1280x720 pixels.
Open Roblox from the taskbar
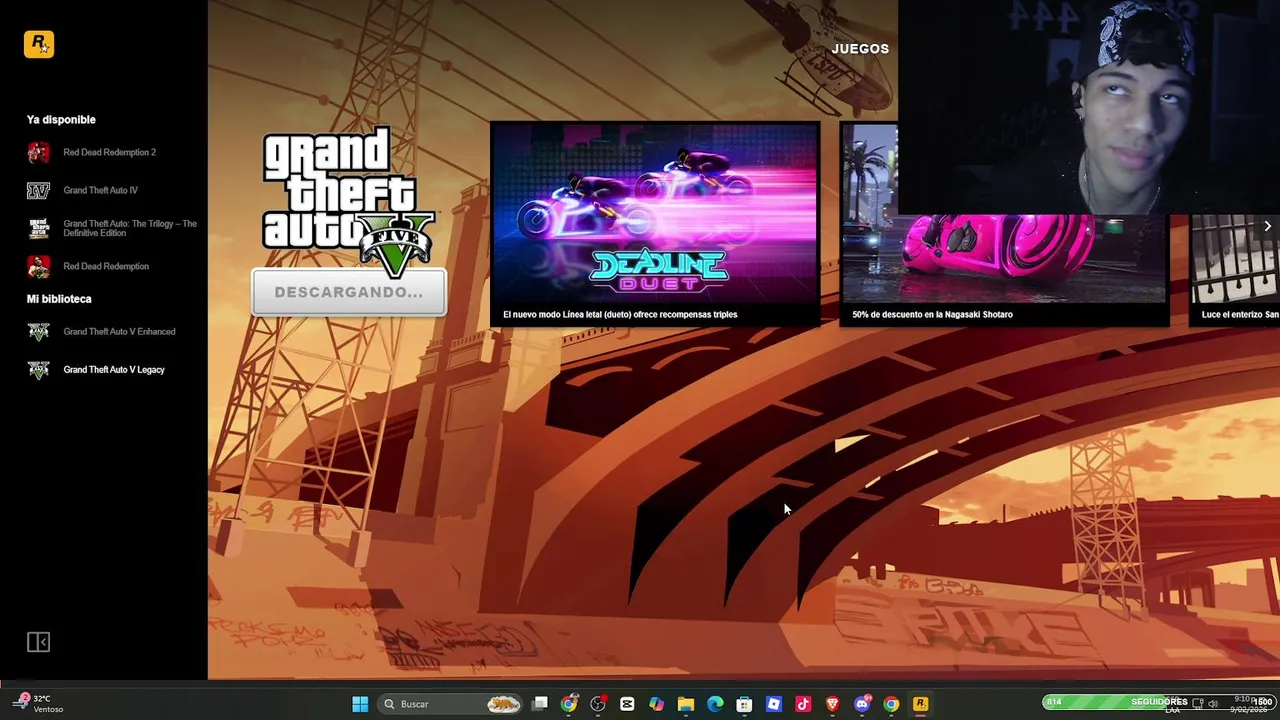coord(773,704)
